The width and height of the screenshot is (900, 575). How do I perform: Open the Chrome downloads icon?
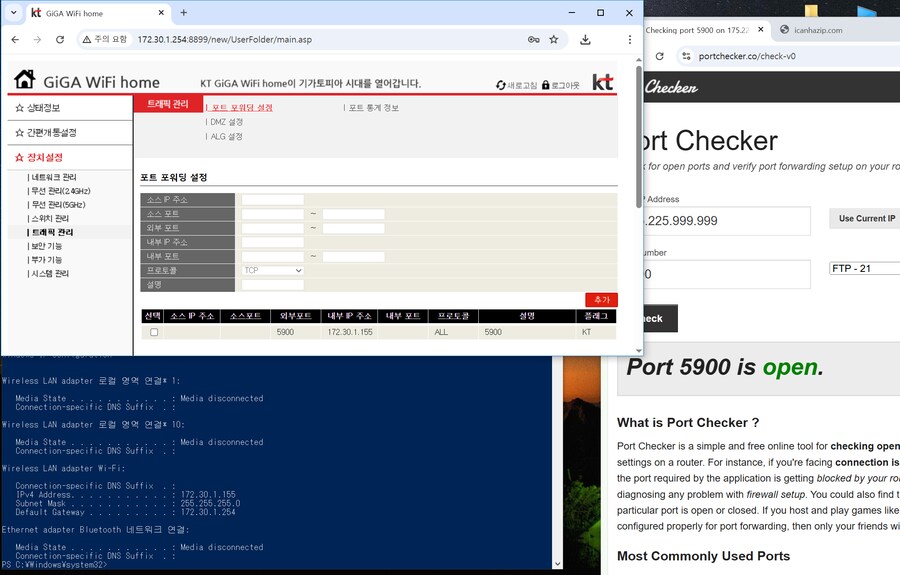point(585,39)
